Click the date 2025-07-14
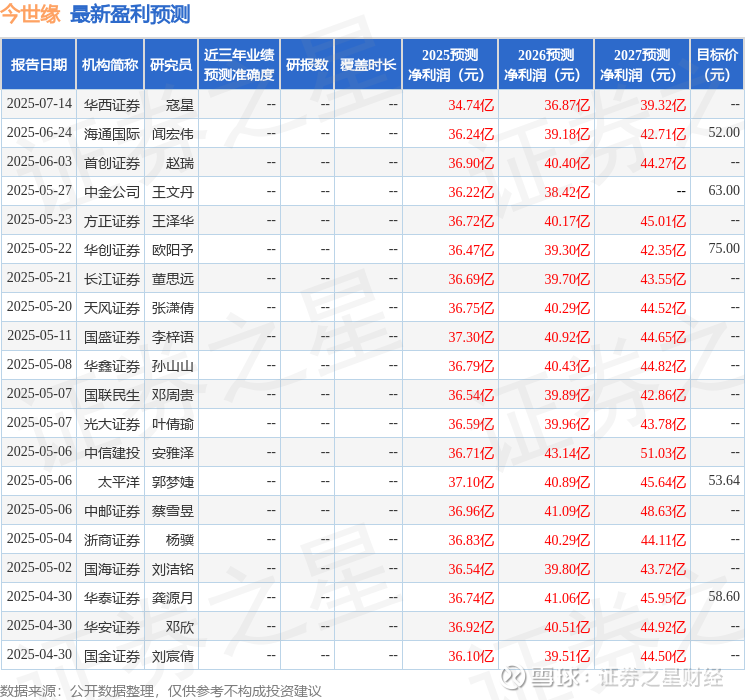 click(39, 104)
